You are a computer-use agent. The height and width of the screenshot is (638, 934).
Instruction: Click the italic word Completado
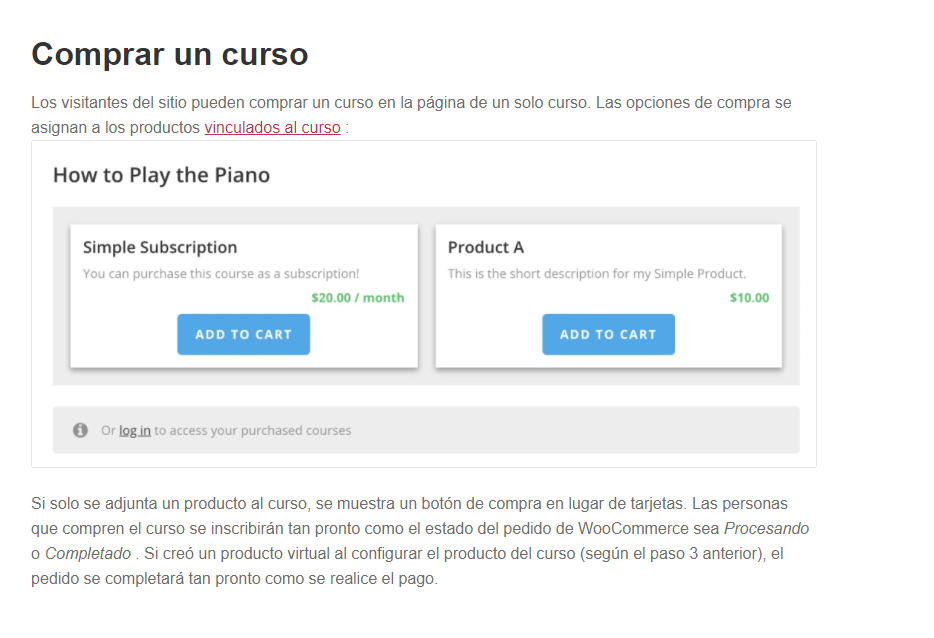(x=88, y=553)
